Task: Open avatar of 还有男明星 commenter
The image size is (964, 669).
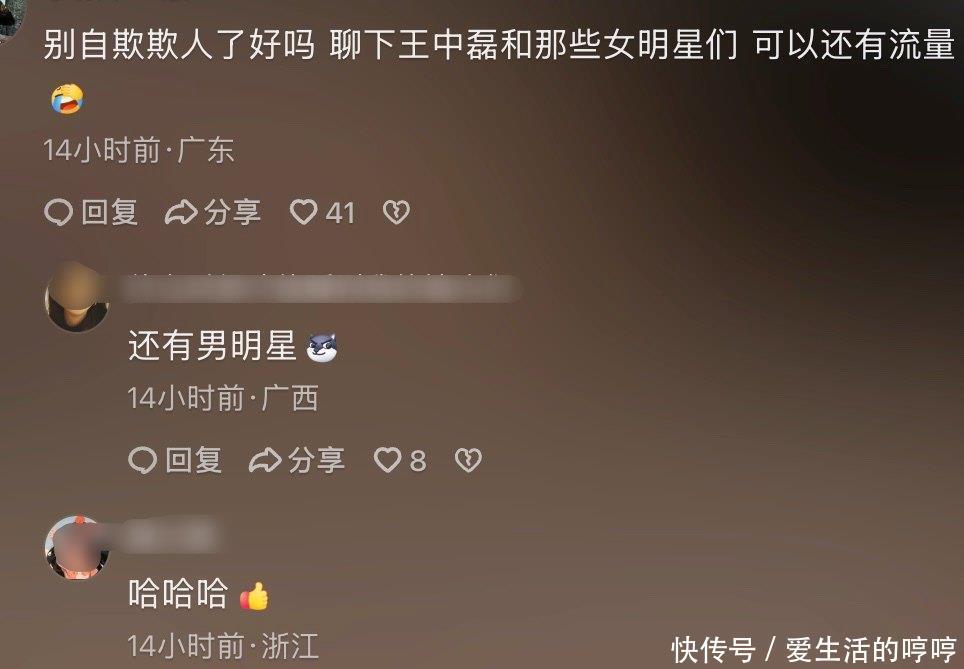Action: (77, 299)
